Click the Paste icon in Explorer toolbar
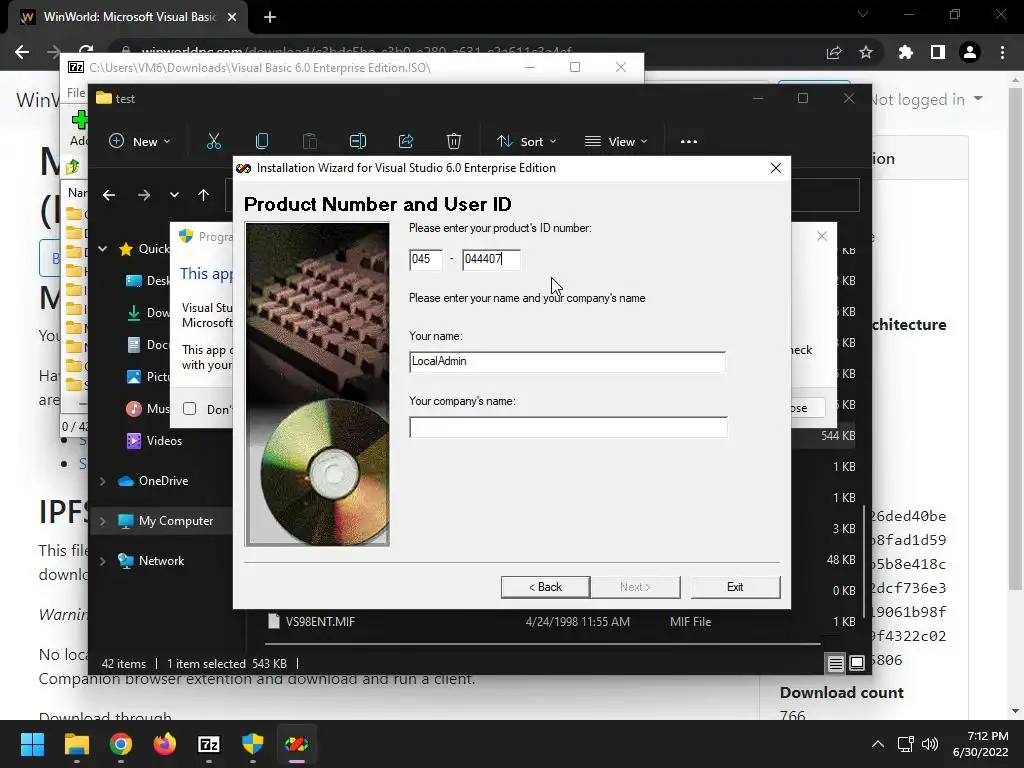This screenshot has width=1024, height=768. point(310,142)
